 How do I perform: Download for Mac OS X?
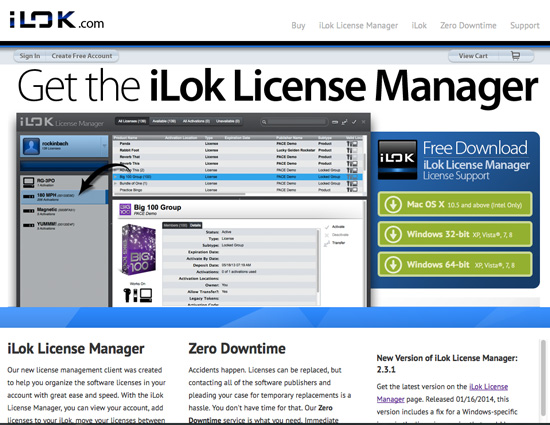click(455, 204)
